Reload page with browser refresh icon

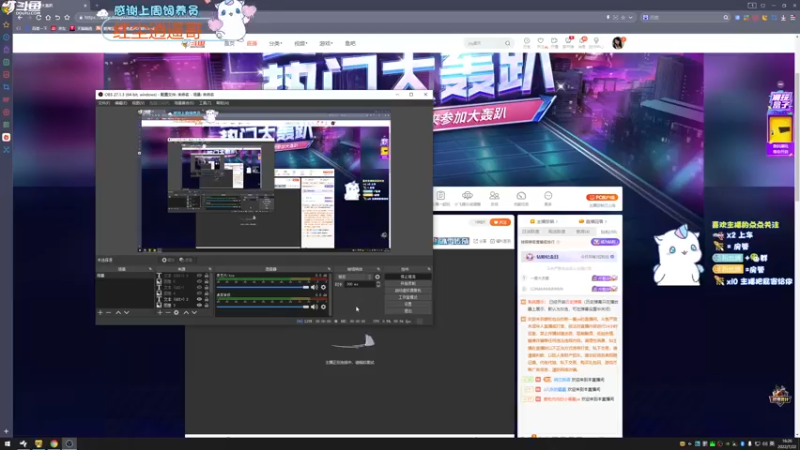[38, 17]
